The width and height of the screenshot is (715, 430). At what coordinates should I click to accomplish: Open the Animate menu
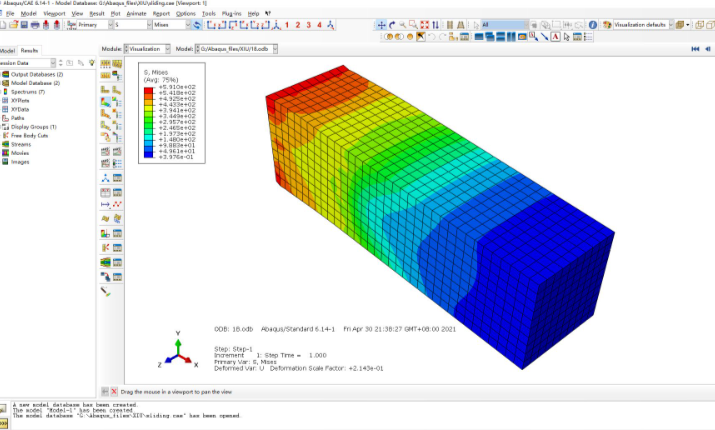point(136,13)
